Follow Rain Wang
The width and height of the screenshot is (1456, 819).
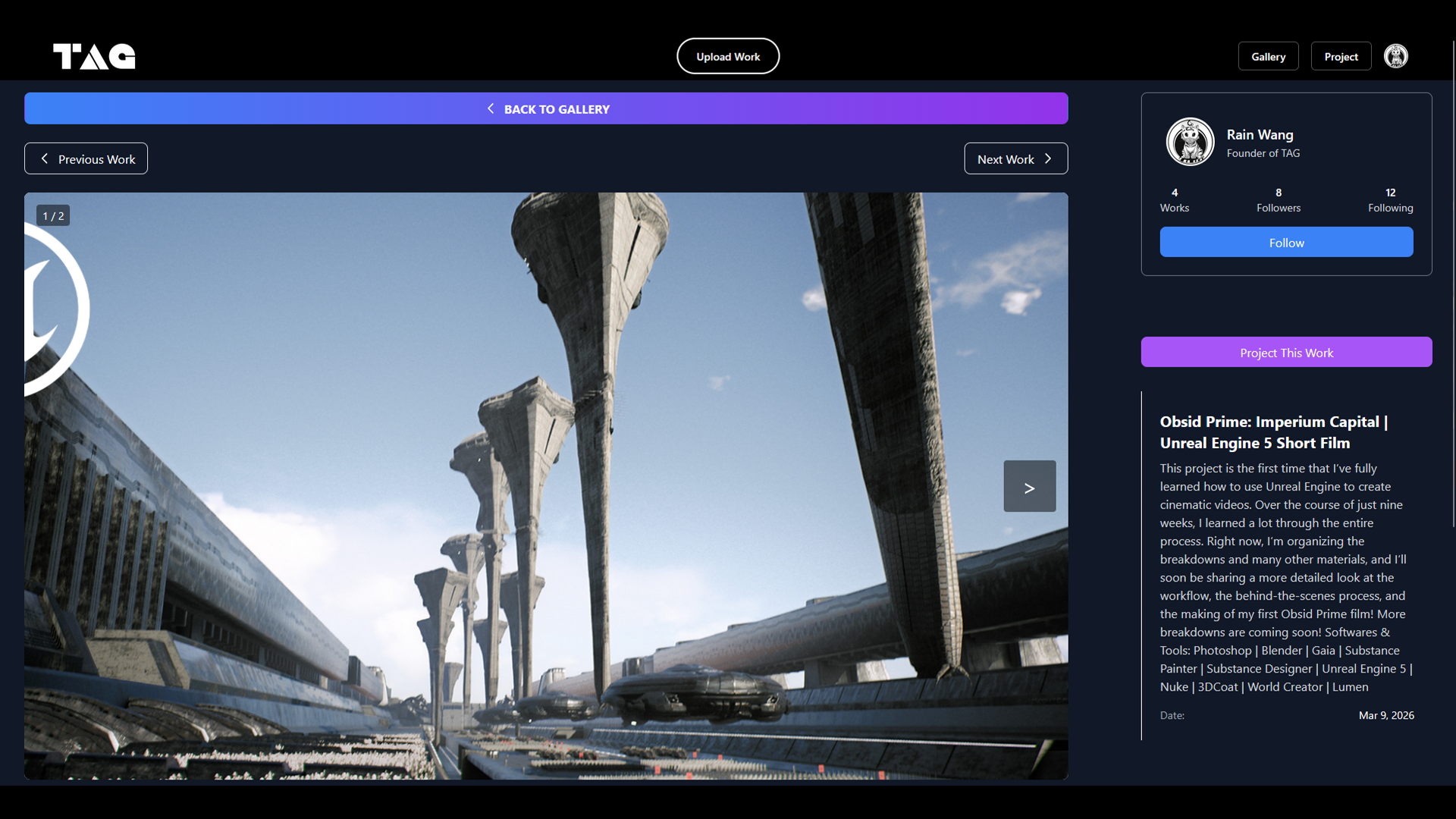pyautogui.click(x=1287, y=242)
